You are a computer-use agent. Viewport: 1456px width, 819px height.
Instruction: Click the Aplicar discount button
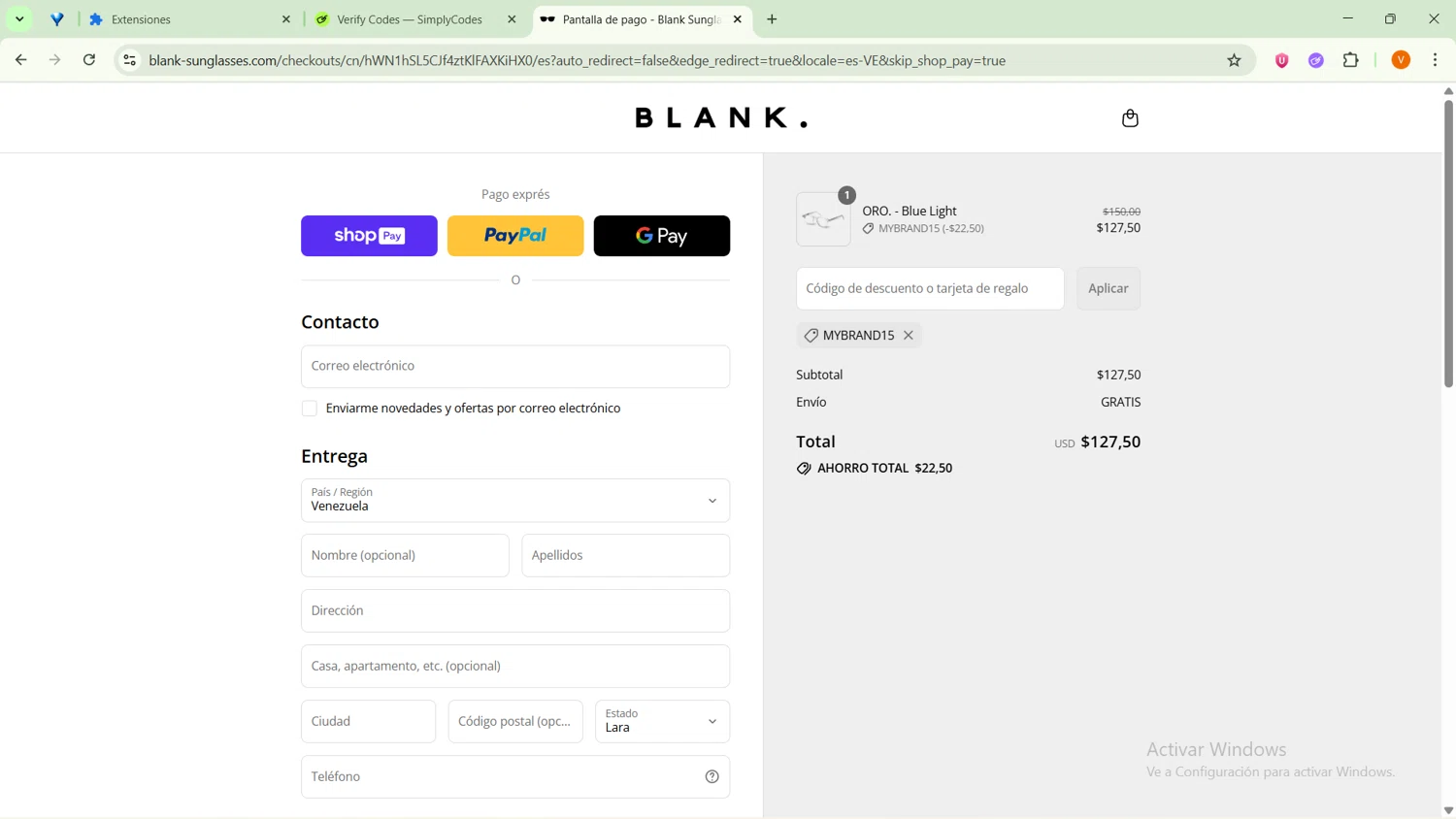(1109, 289)
